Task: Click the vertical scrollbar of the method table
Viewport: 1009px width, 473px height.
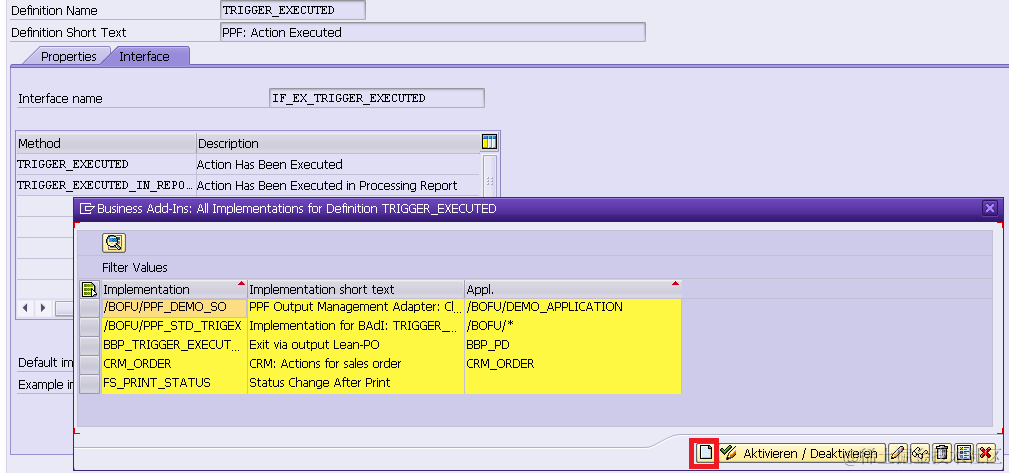Action: coord(490,176)
